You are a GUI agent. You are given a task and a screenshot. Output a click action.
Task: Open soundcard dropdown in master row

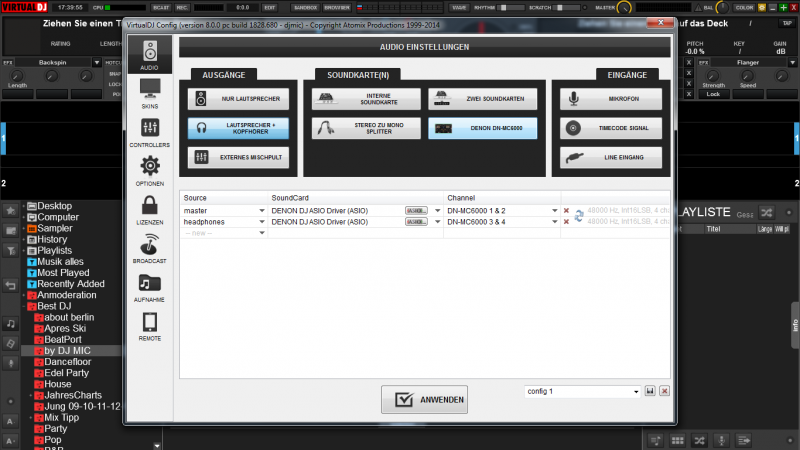[437, 211]
